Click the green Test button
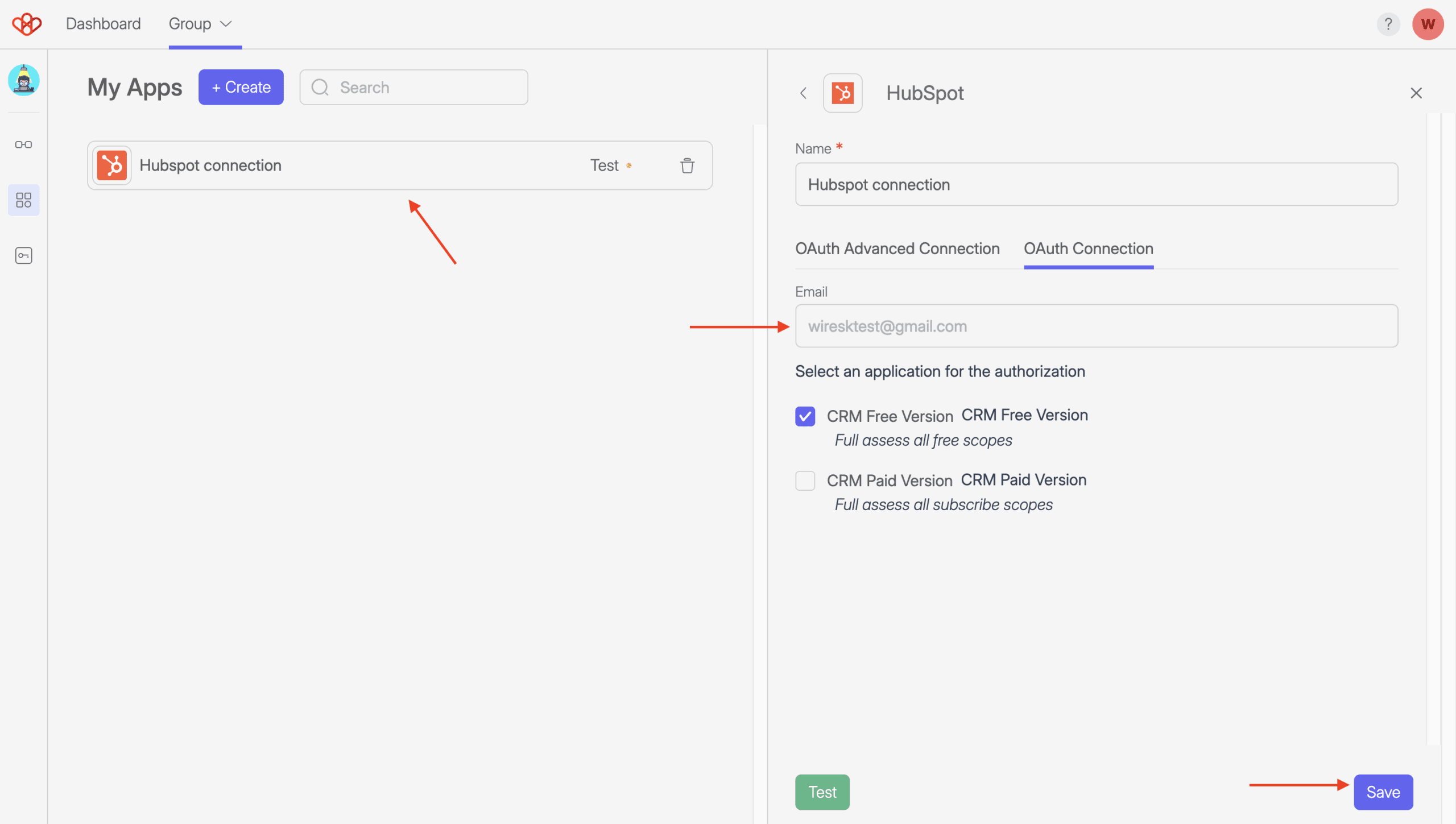 (x=822, y=792)
